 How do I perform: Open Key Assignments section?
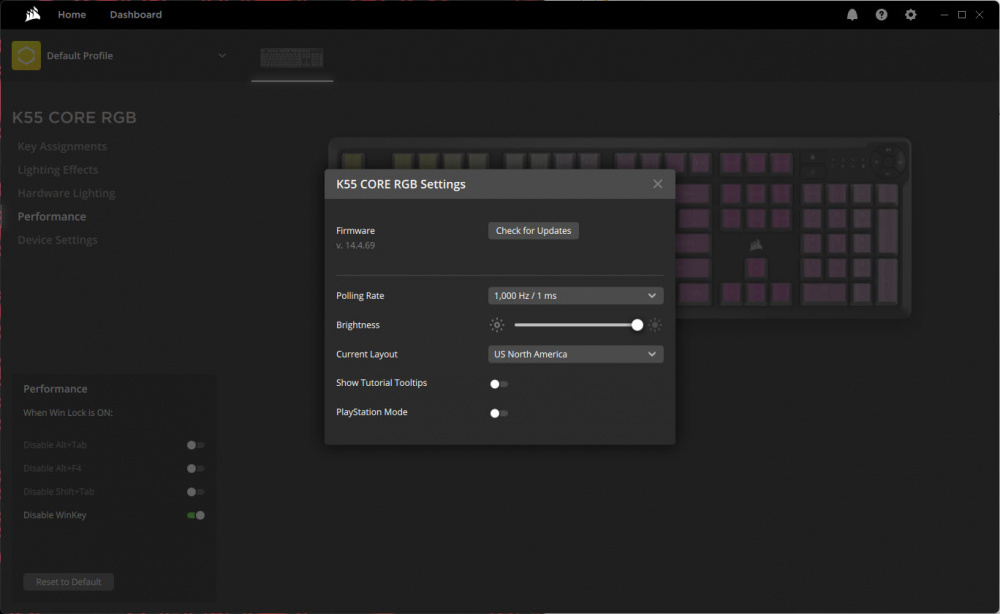[x=62, y=147]
